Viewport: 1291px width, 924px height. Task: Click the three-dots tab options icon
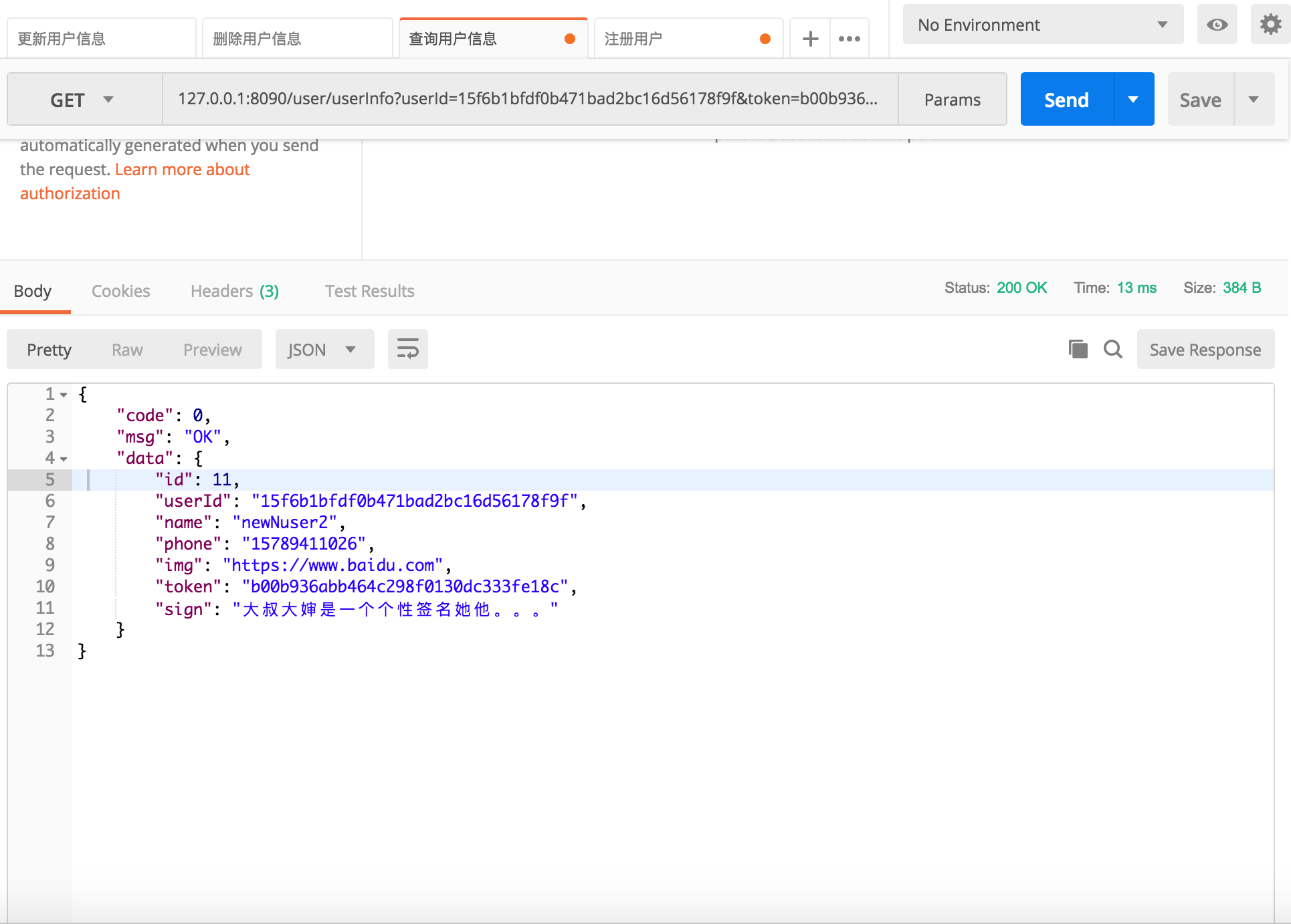849,39
